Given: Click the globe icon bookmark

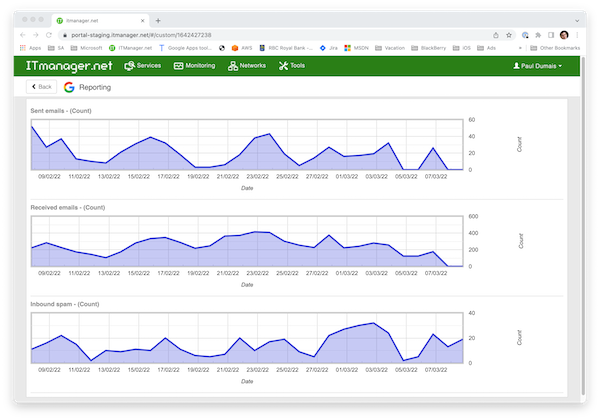Looking at the screenshot, I should tap(222, 48).
